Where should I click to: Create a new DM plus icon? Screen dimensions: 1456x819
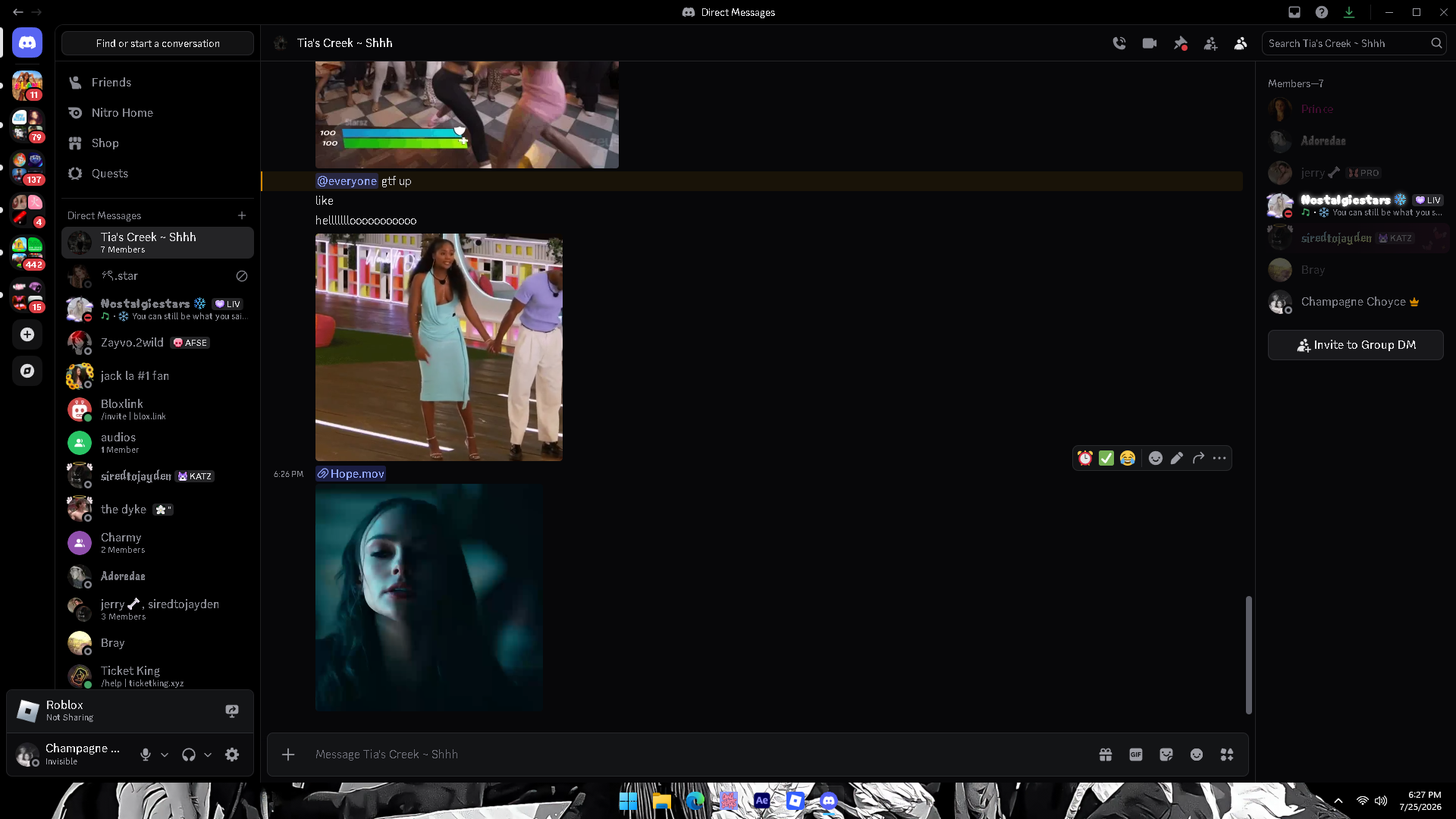point(242,215)
